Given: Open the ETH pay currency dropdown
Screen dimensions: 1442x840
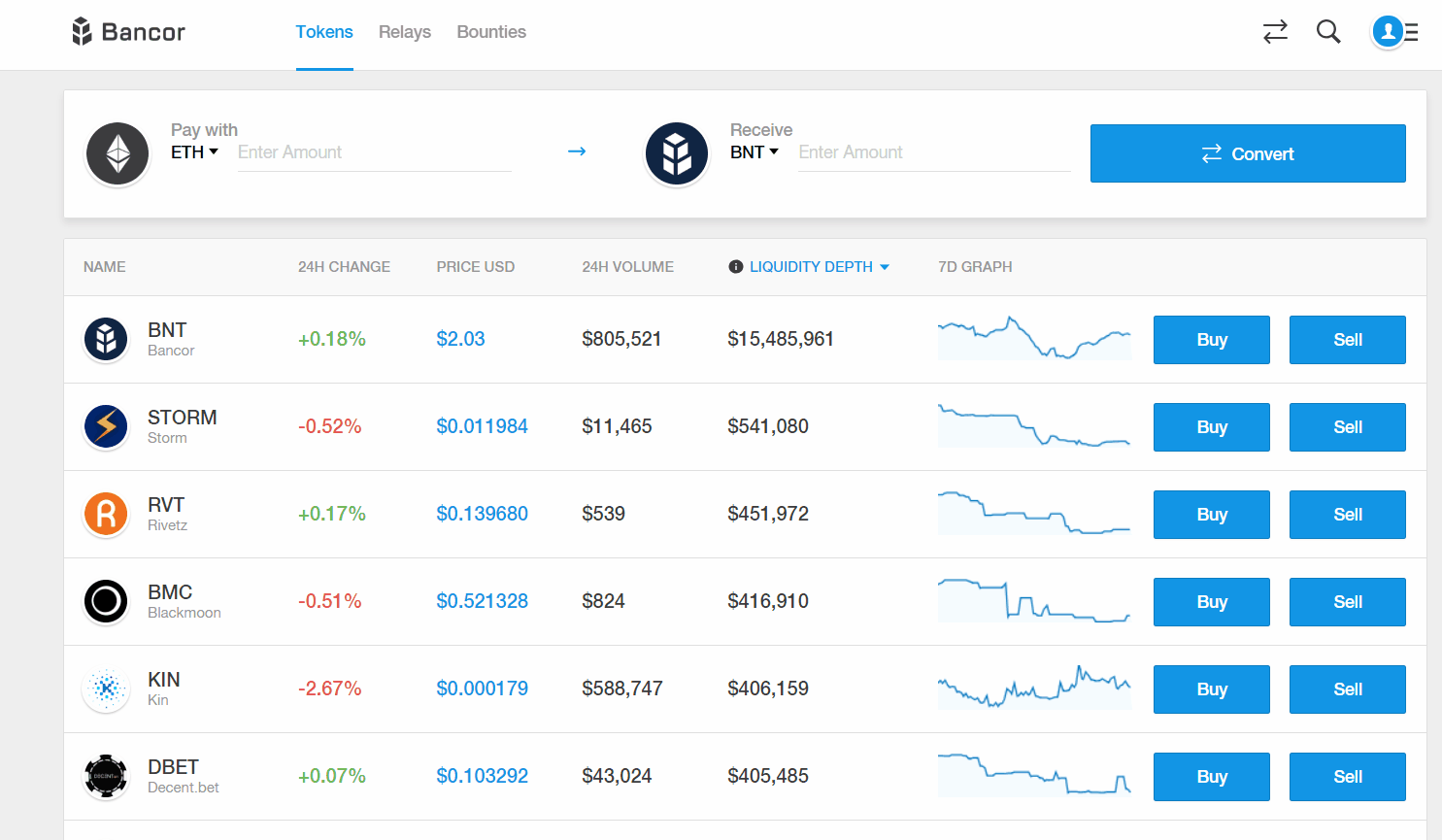Looking at the screenshot, I should pyautogui.click(x=194, y=152).
